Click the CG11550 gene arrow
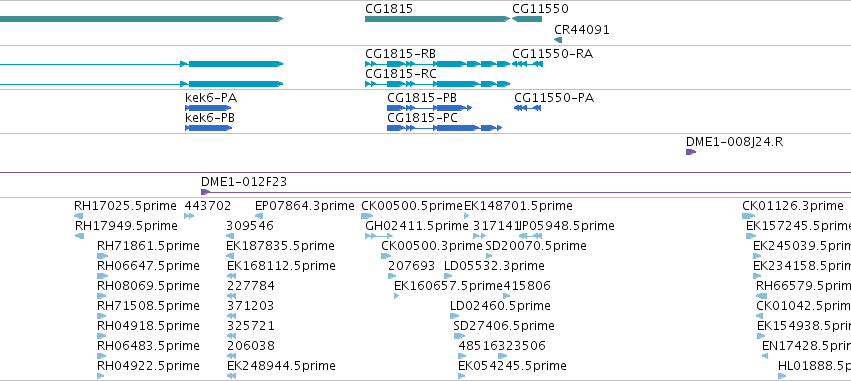The image size is (851, 381). [526, 19]
